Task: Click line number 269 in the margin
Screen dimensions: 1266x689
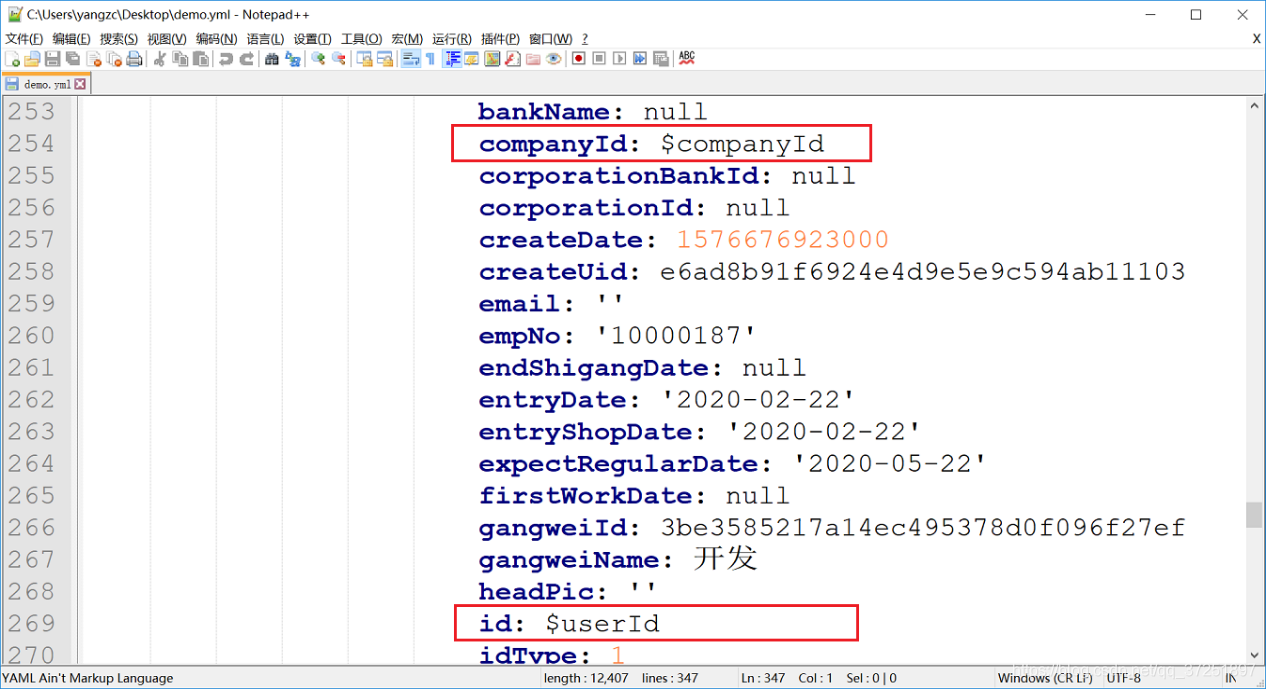Action: [x=31, y=624]
